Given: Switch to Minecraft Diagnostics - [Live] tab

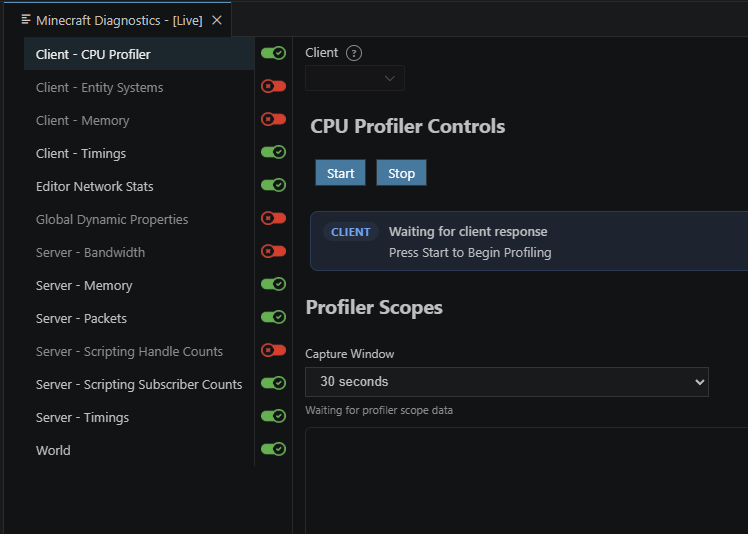Looking at the screenshot, I should 119,21.
